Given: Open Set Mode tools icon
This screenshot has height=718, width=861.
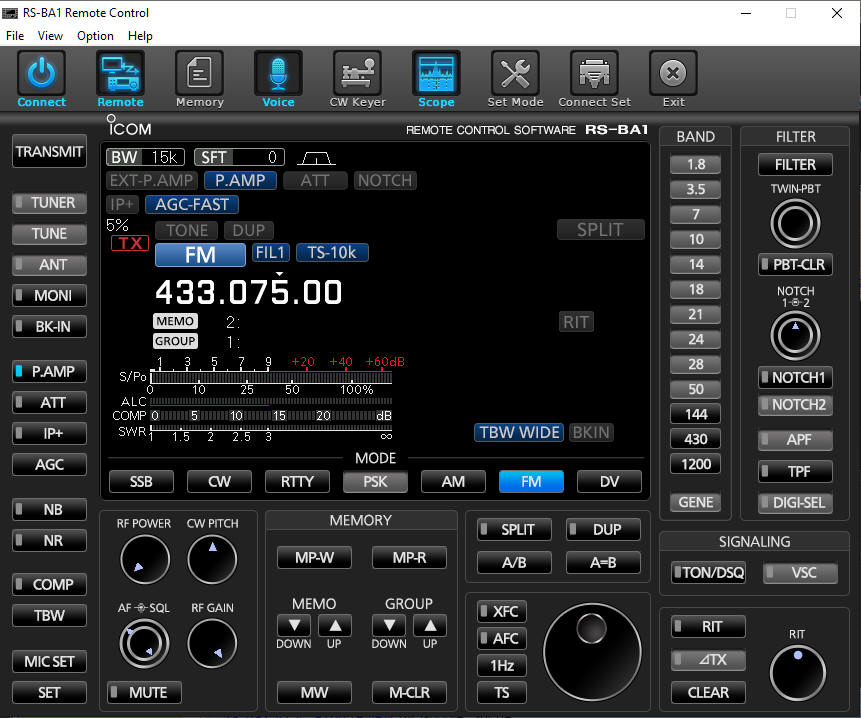Looking at the screenshot, I should [515, 74].
